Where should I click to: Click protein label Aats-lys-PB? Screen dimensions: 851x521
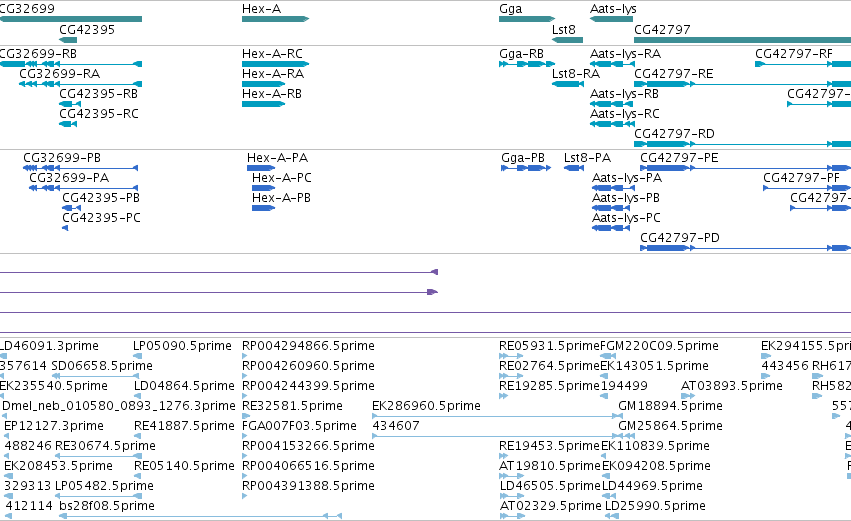tap(626, 198)
